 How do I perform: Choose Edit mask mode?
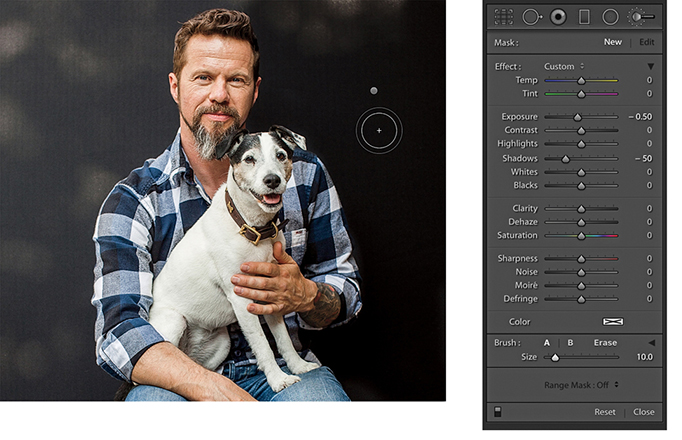point(646,42)
